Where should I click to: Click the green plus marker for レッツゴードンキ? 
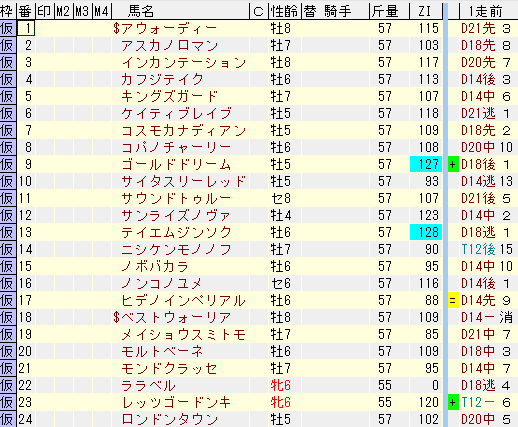click(453, 402)
